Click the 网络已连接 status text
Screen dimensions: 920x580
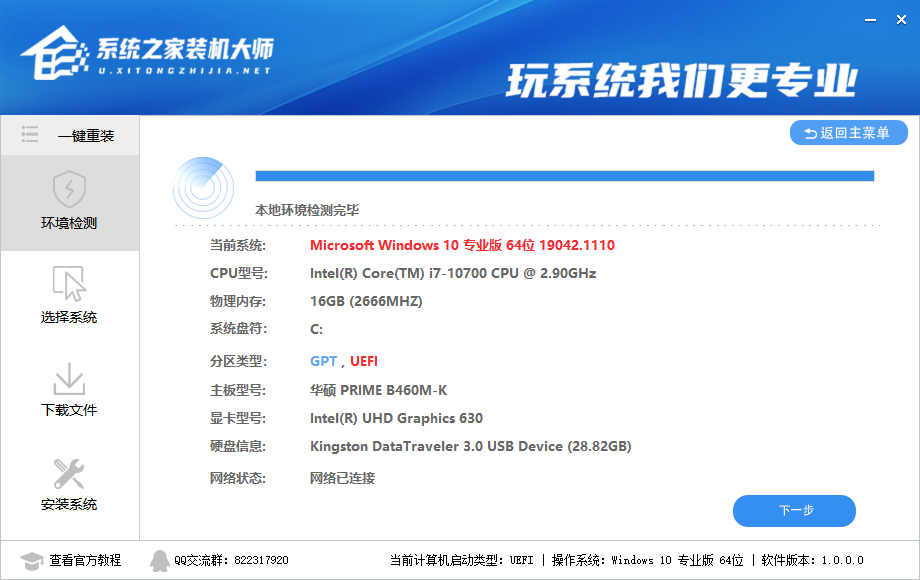coord(341,478)
